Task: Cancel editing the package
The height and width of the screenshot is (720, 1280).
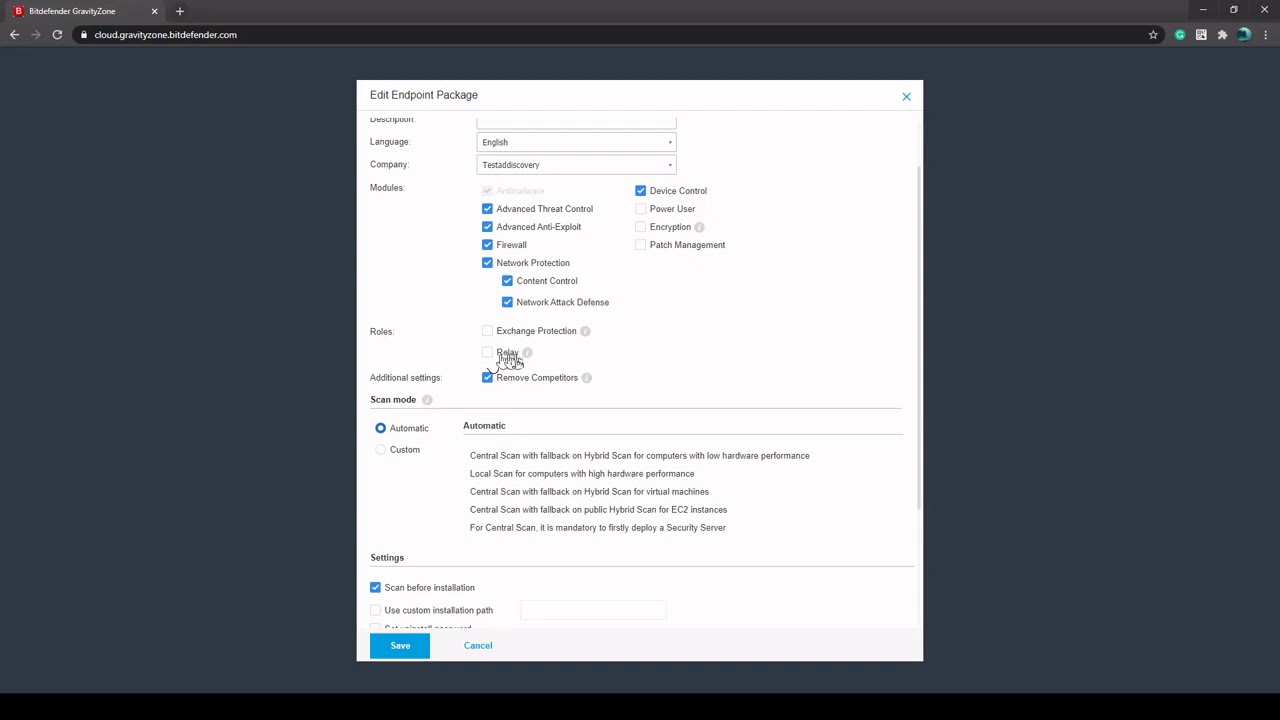Action: pos(478,646)
